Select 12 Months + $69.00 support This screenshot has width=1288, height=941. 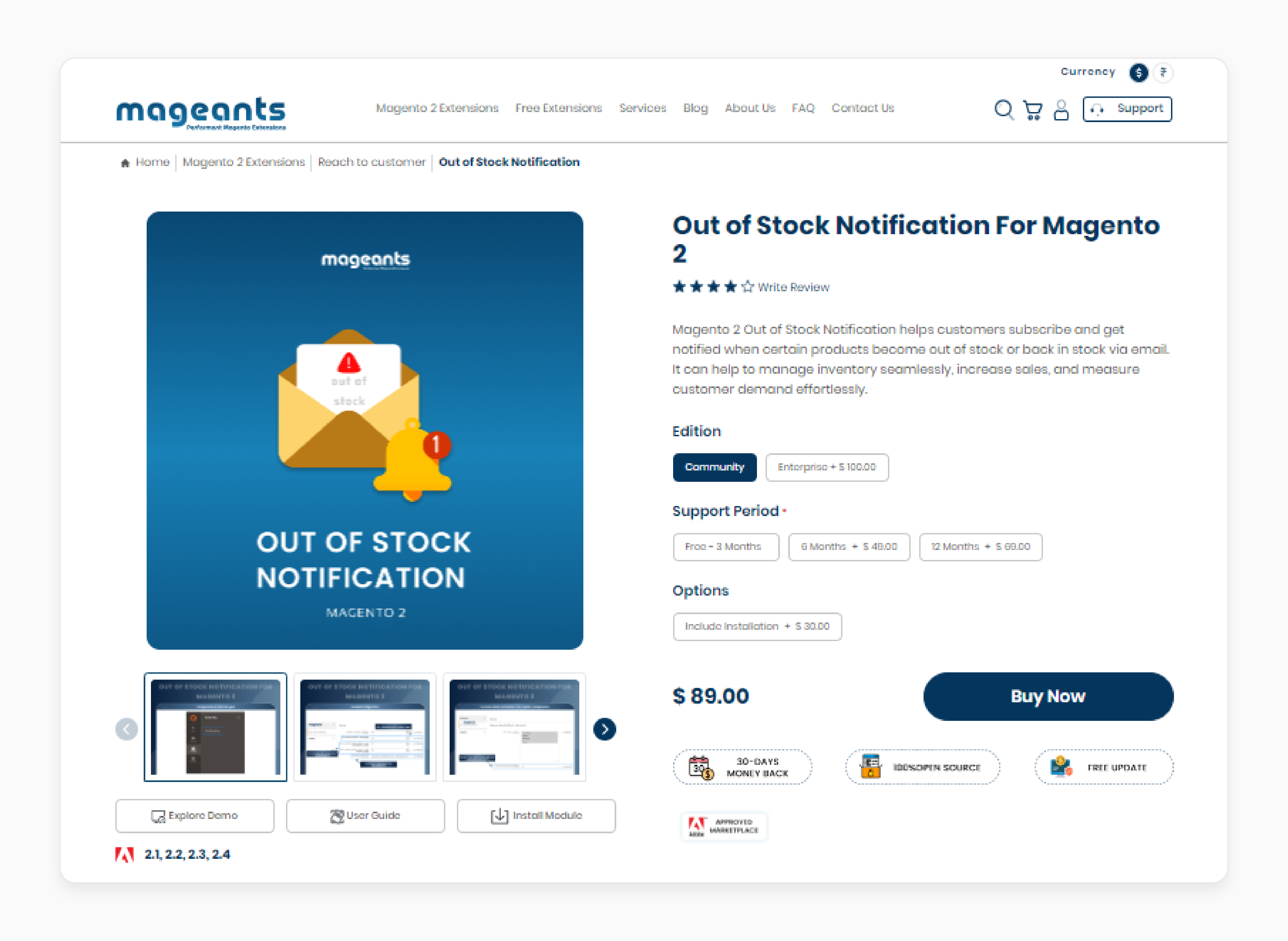[x=980, y=547]
